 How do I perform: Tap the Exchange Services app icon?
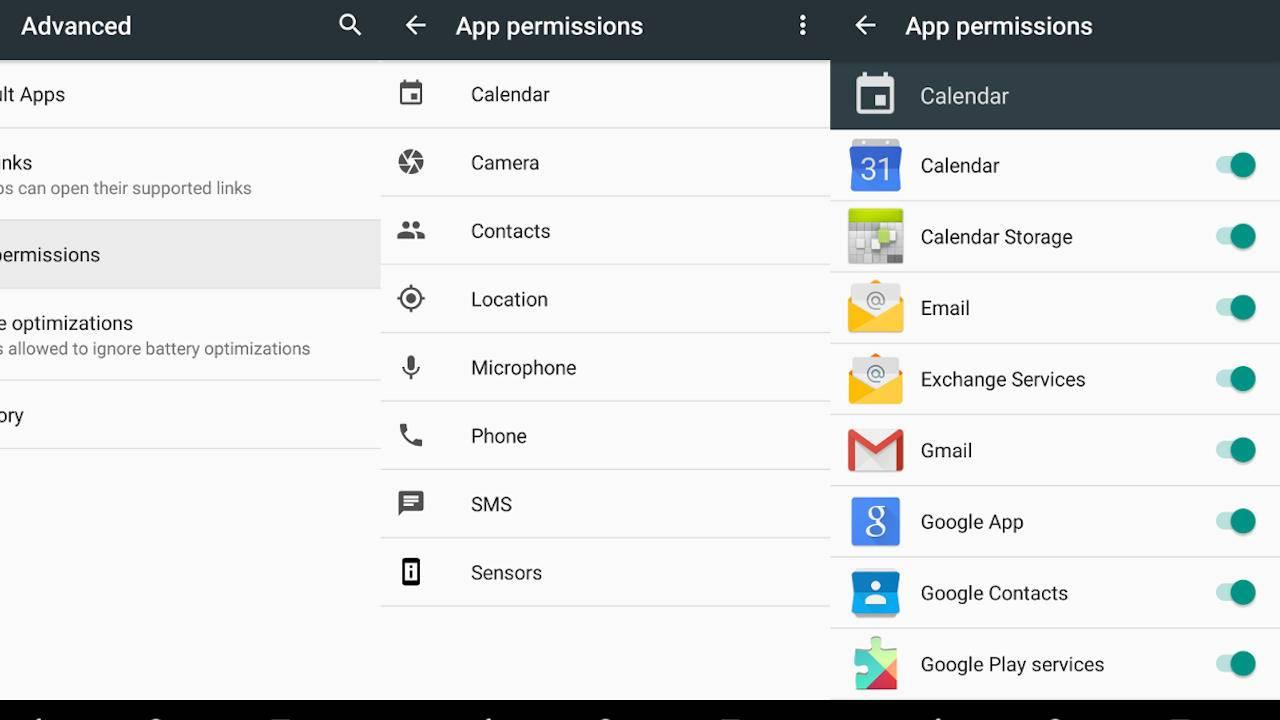[875, 379]
